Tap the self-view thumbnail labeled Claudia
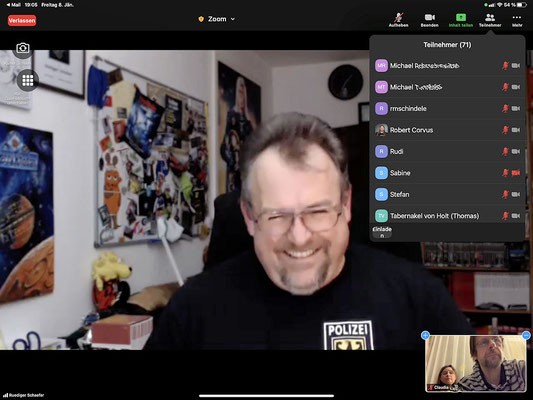Screen dimensions: 533x400 point(476,363)
